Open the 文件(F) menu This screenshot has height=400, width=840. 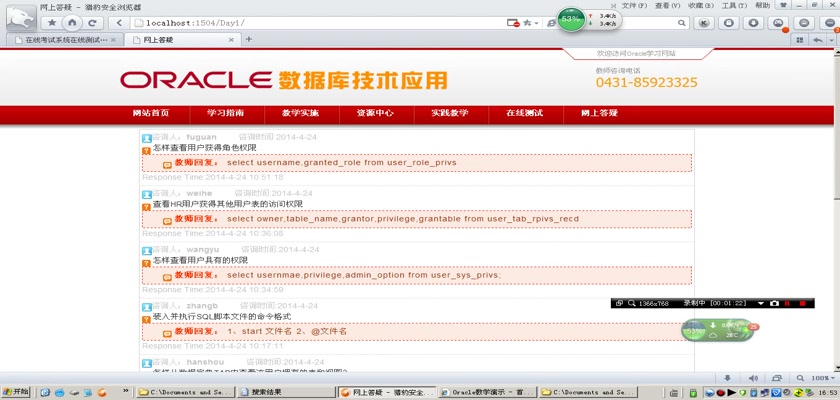pyautogui.click(x=634, y=5)
